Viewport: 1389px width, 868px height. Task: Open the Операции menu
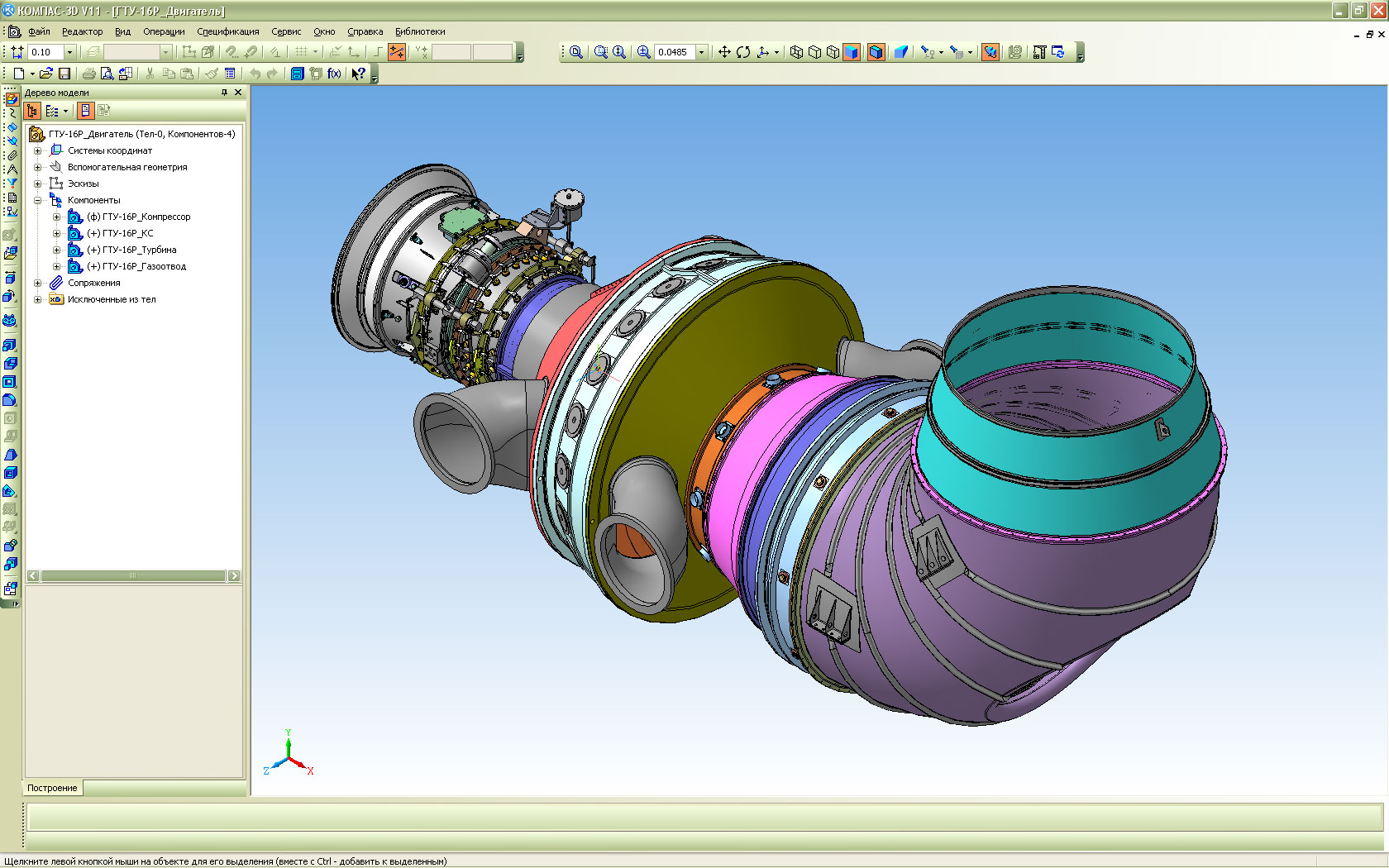[x=164, y=31]
